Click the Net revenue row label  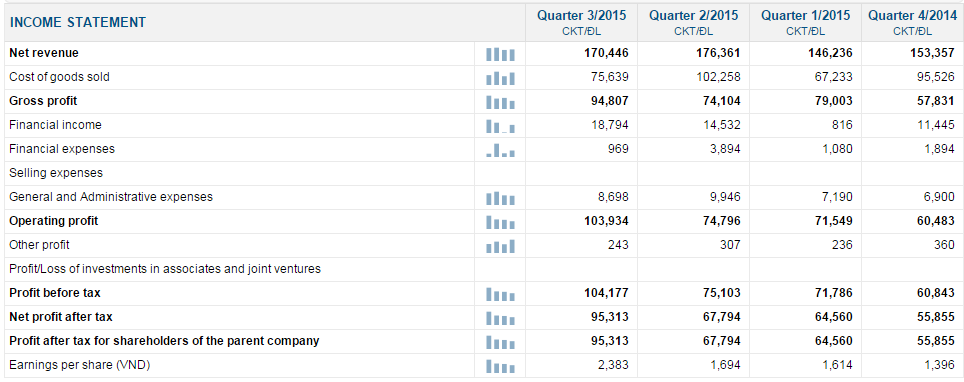click(44, 53)
